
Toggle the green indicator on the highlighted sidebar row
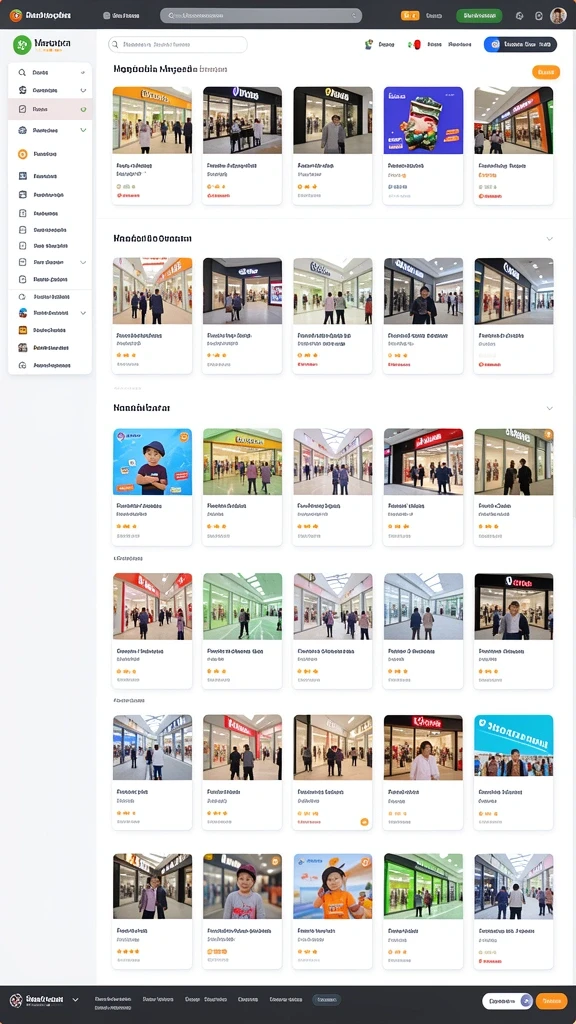click(x=83, y=109)
